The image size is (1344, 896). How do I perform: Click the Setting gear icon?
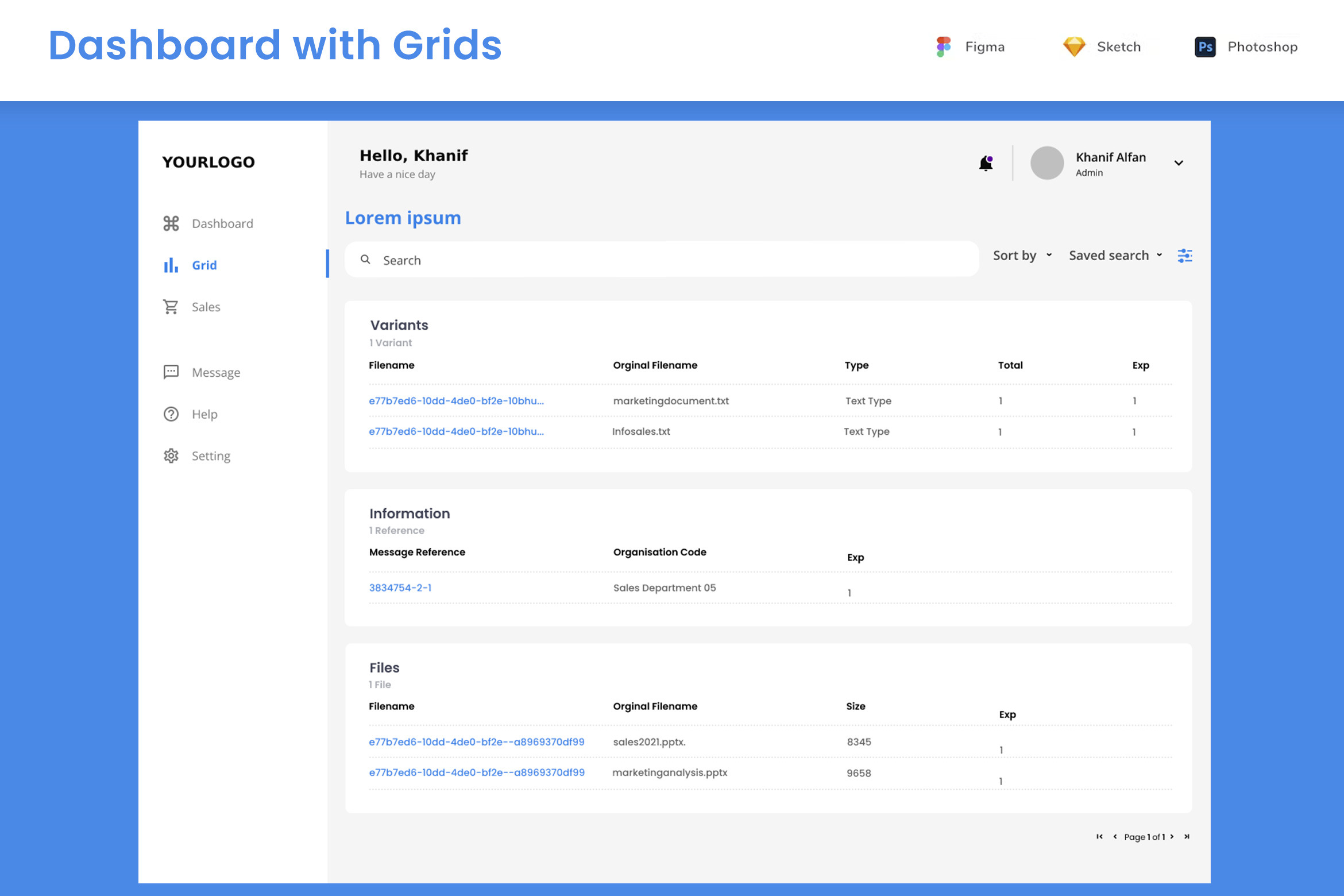click(x=171, y=456)
